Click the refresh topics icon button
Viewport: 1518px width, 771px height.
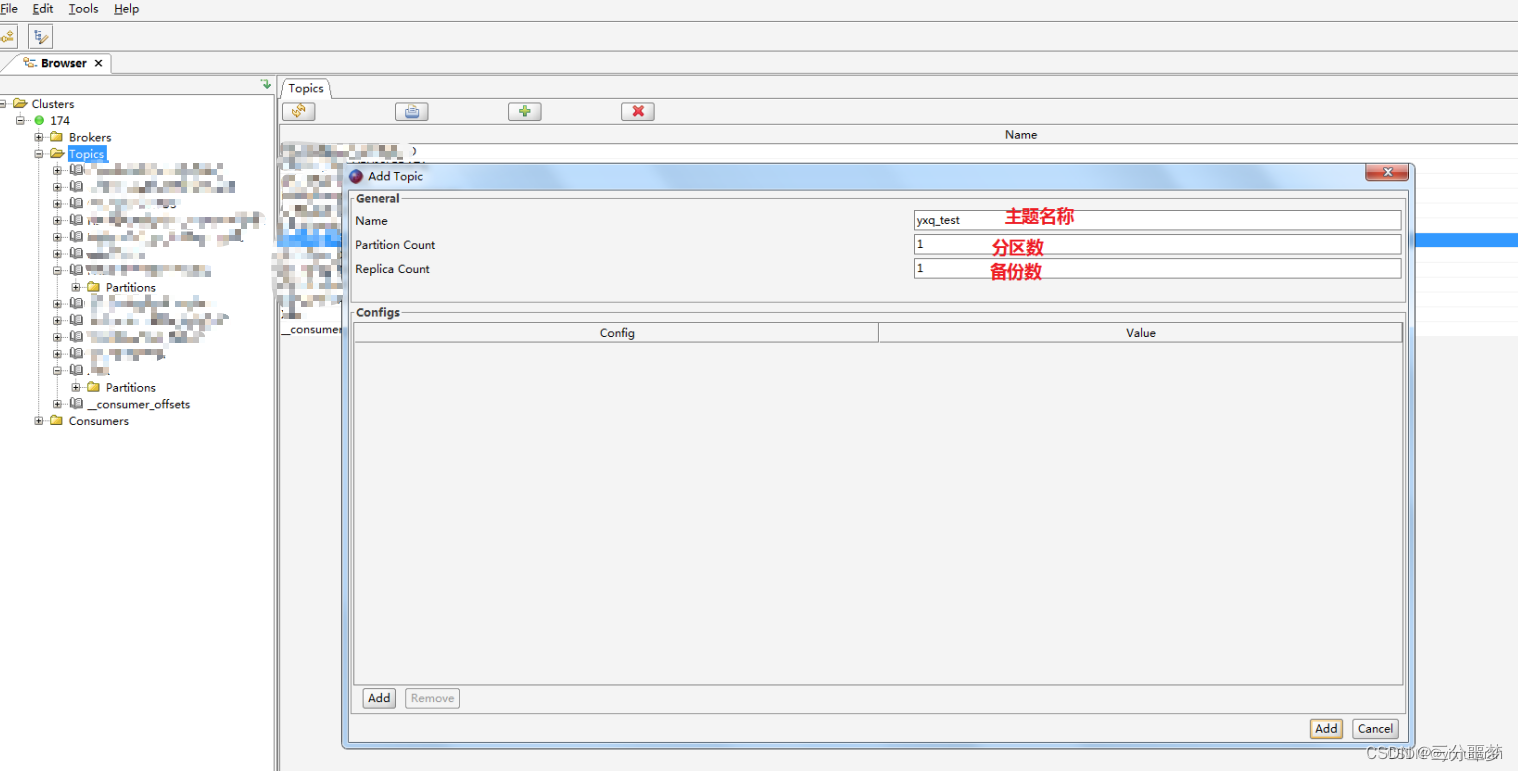tap(298, 112)
